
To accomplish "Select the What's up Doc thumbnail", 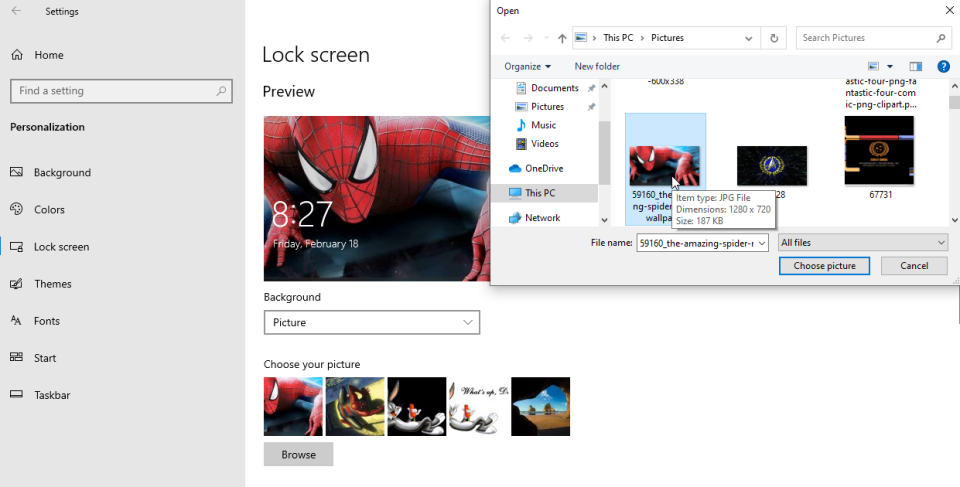I will (x=479, y=406).
